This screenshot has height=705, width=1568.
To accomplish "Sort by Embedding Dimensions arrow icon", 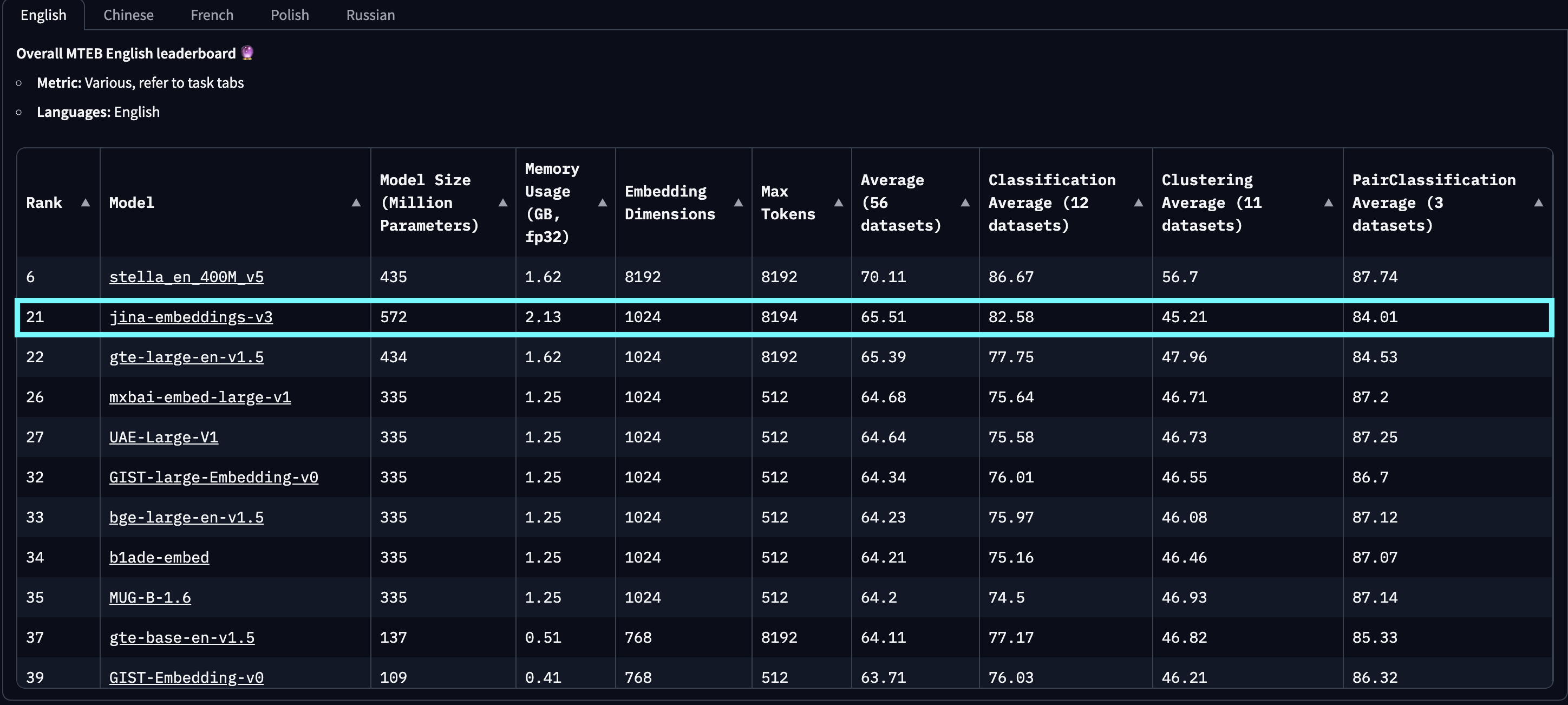I will [x=739, y=203].
